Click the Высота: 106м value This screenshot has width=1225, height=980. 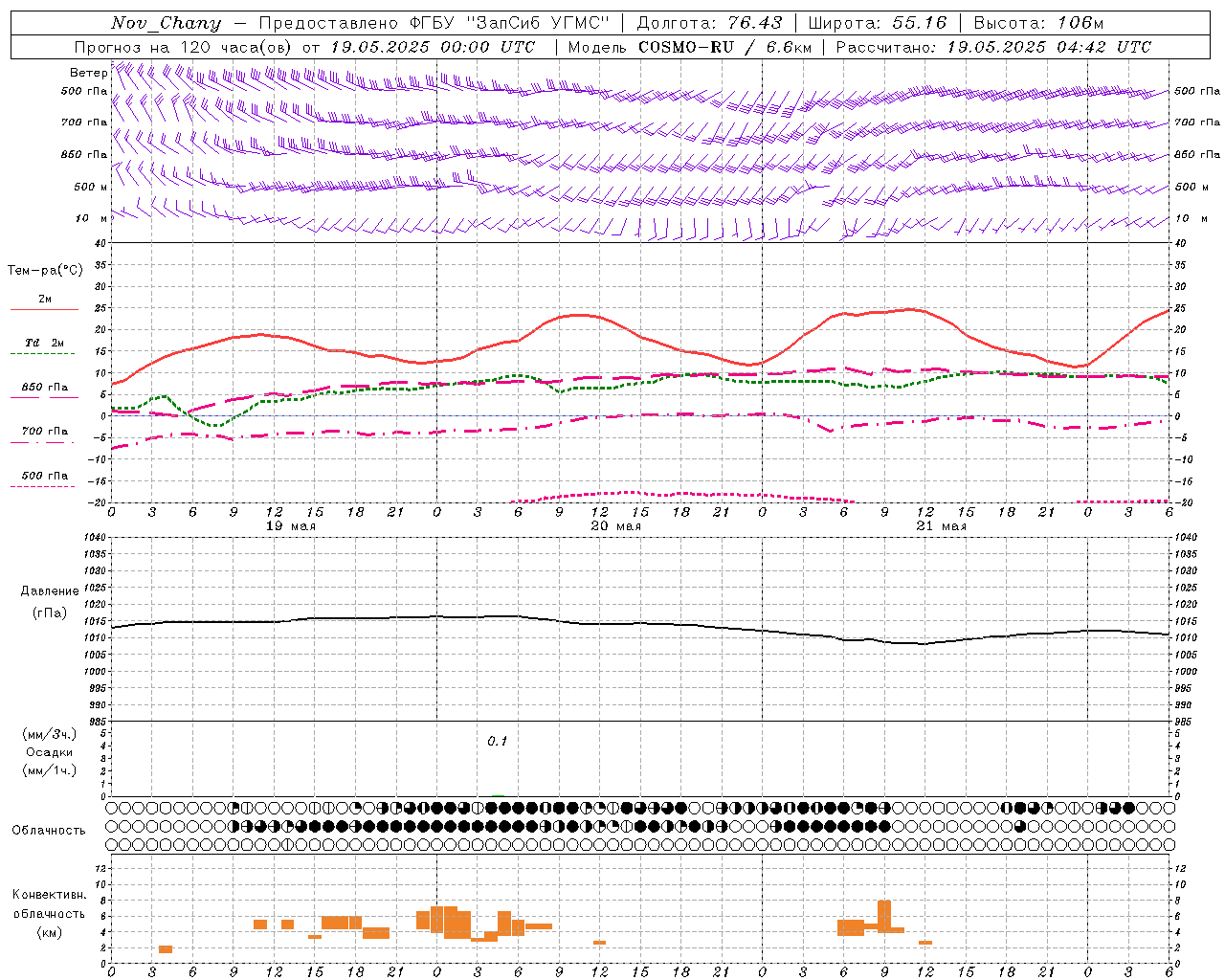point(1038,23)
